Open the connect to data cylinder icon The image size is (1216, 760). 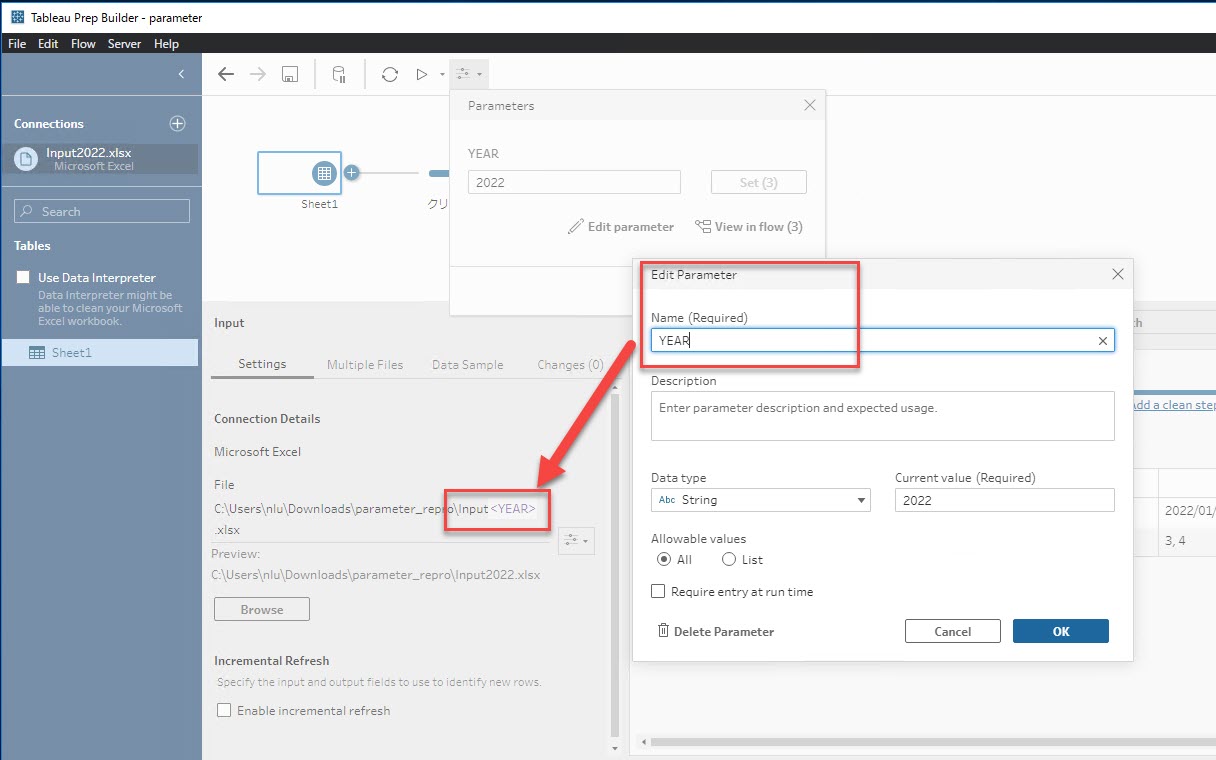point(339,74)
